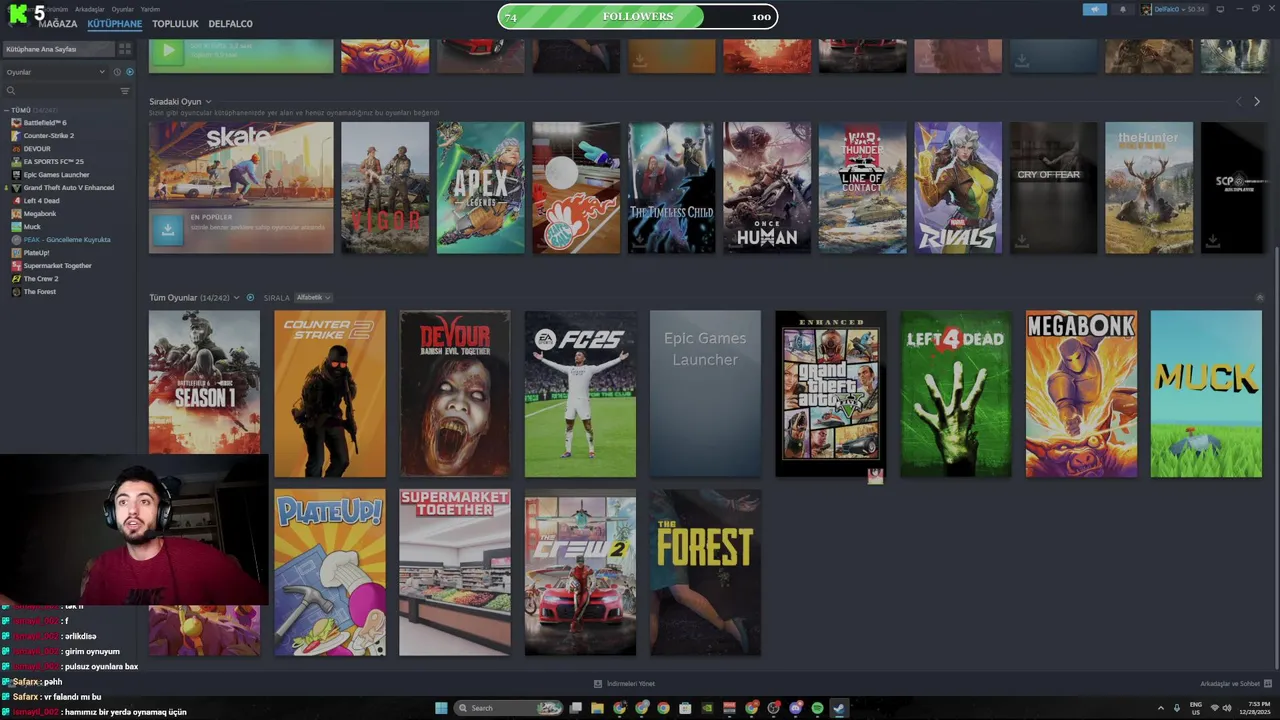Select PEAK update queued entry in sidebar

click(x=69, y=240)
